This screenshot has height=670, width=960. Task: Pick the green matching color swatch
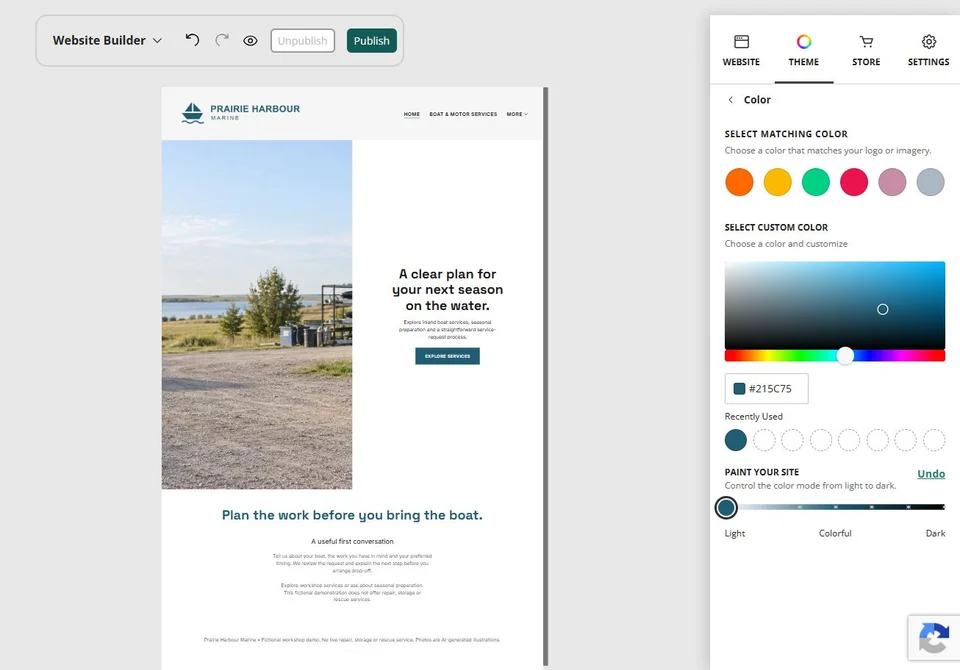816,183
